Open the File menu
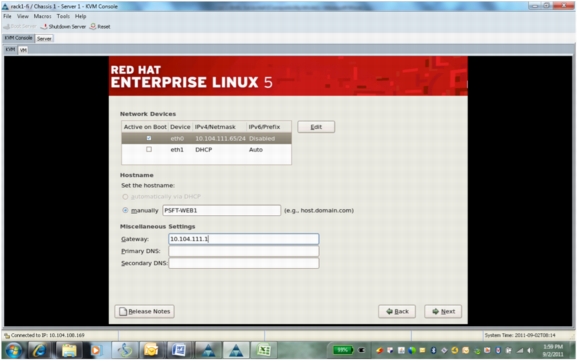The height and width of the screenshot is (362, 578). (x=7, y=16)
